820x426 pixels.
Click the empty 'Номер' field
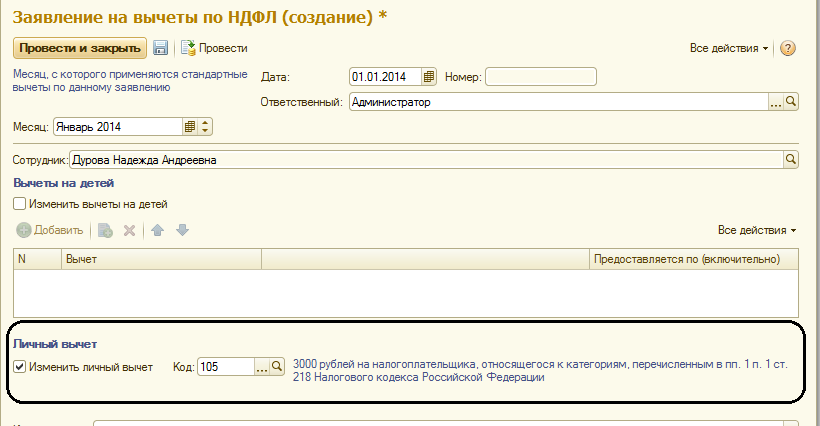(541, 77)
